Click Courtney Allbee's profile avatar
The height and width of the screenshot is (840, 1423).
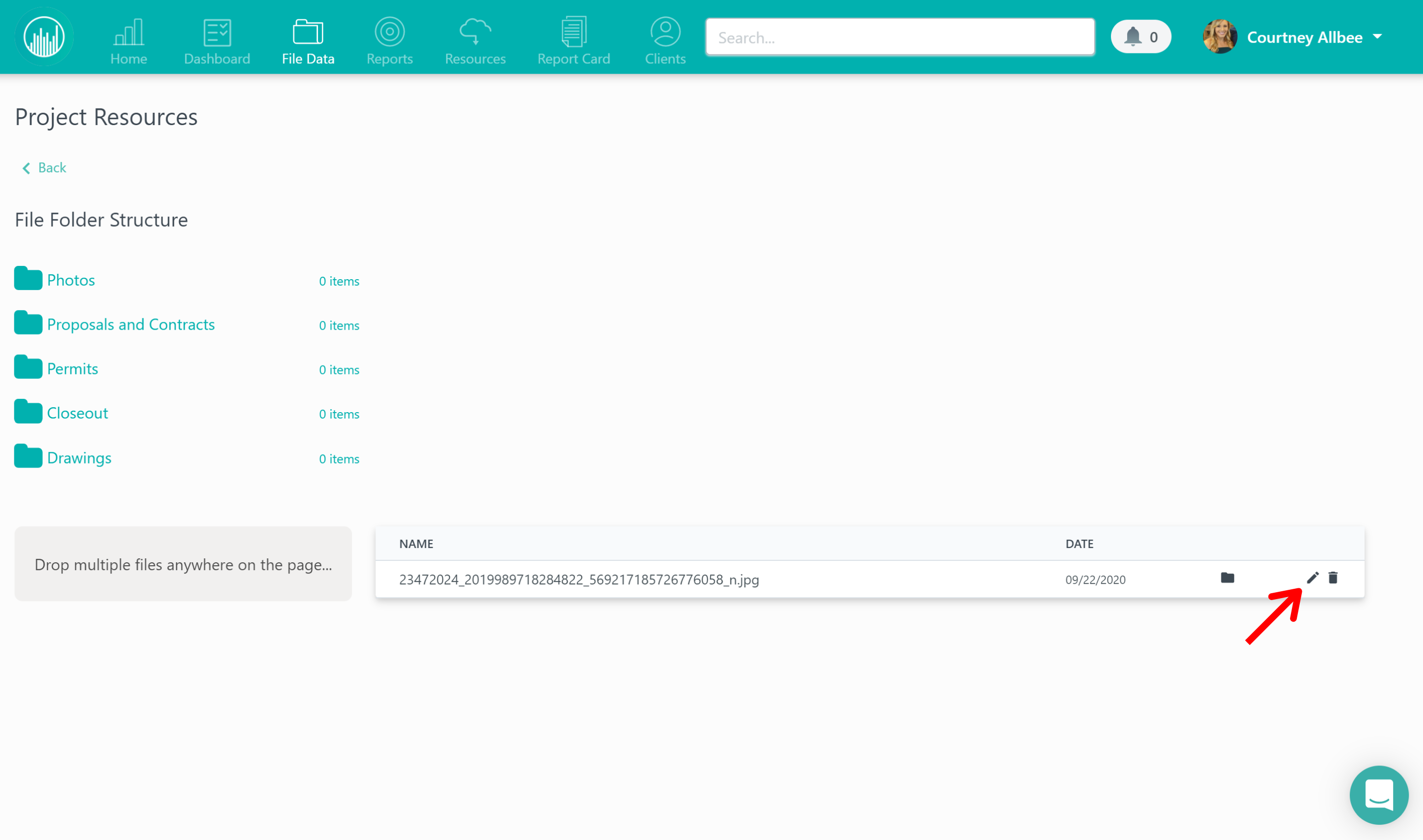tap(1220, 37)
